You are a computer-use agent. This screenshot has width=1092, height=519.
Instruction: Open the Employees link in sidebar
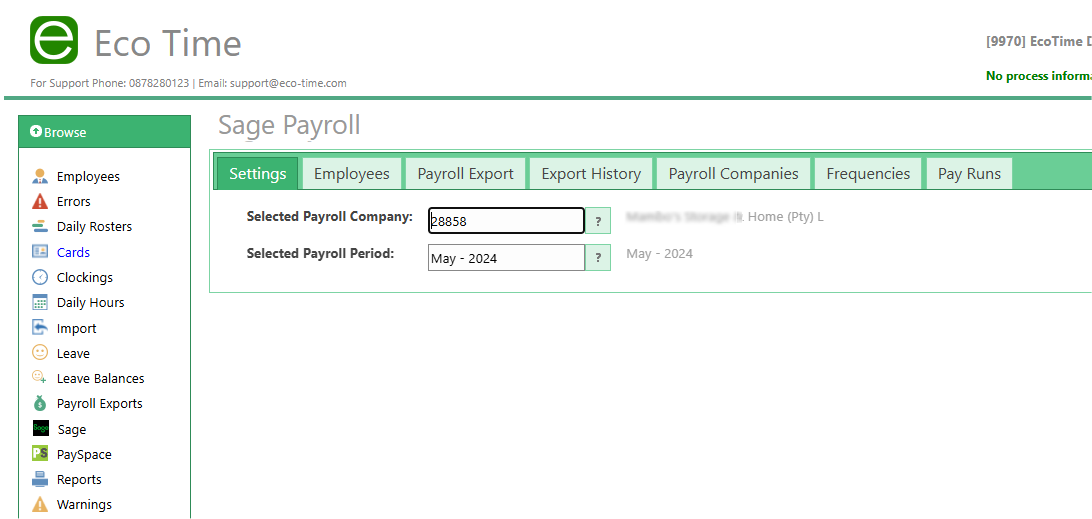click(88, 176)
